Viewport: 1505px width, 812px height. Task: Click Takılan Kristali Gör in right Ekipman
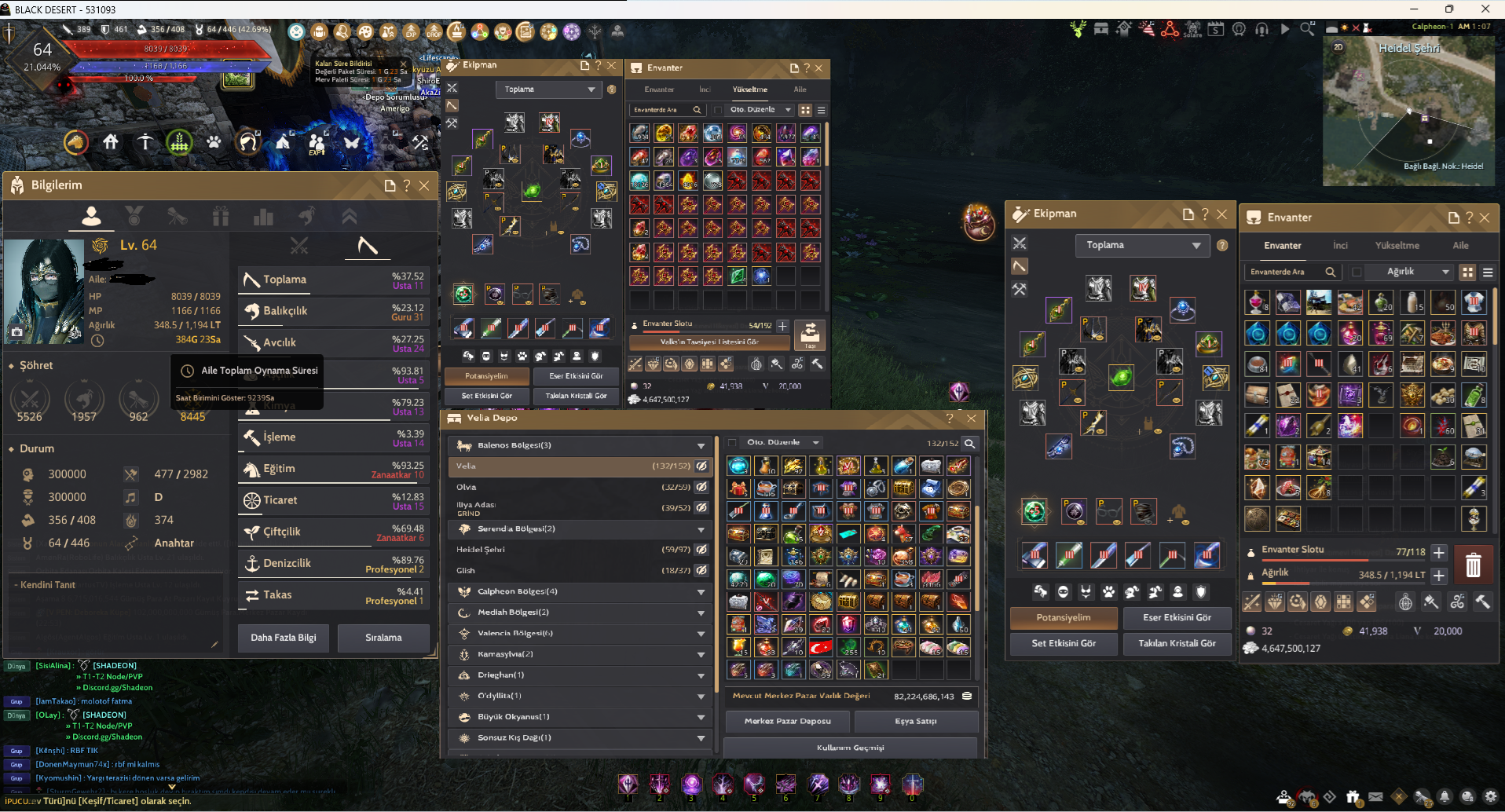[x=1177, y=644]
